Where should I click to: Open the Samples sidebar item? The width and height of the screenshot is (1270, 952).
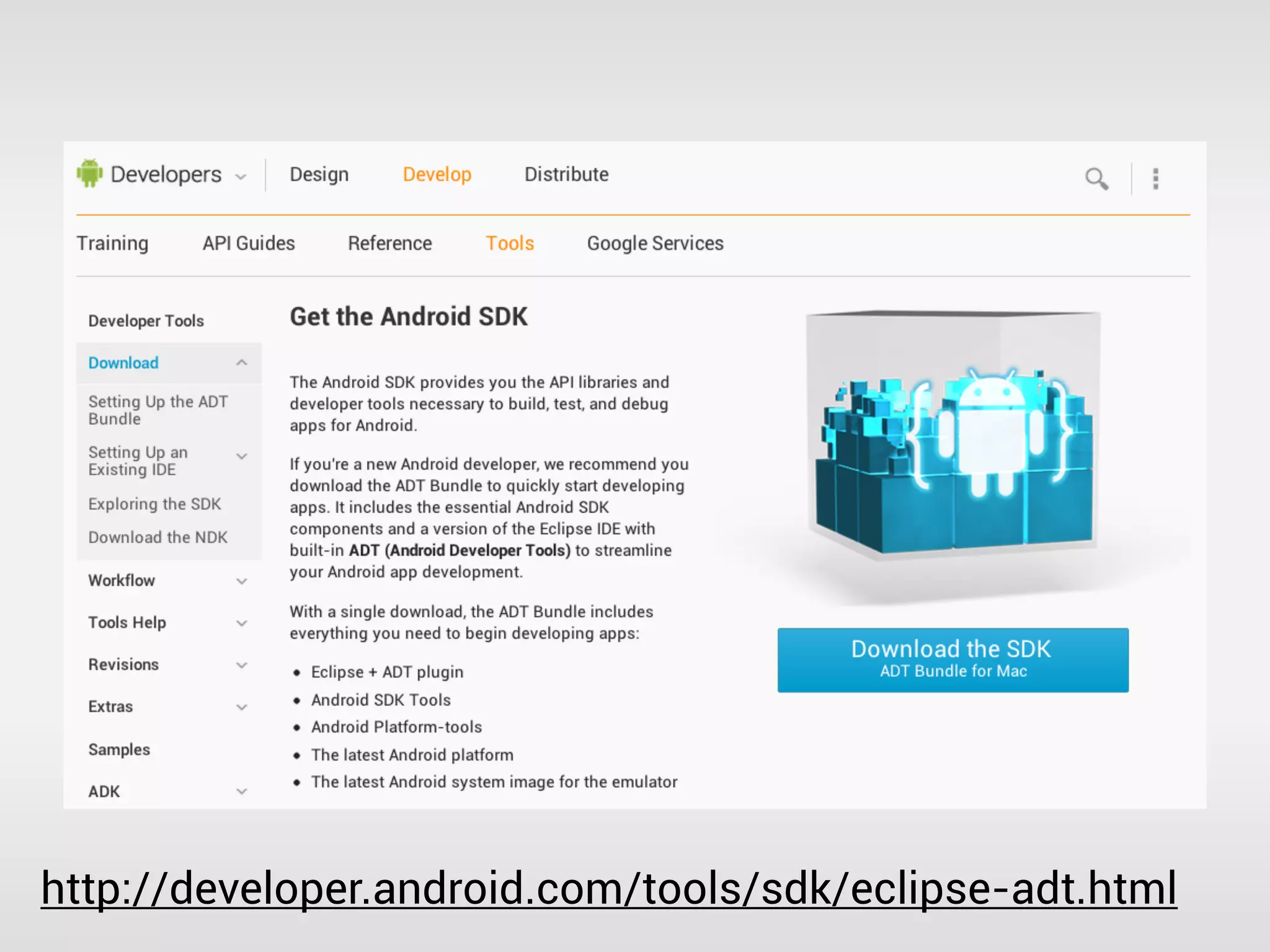(119, 750)
